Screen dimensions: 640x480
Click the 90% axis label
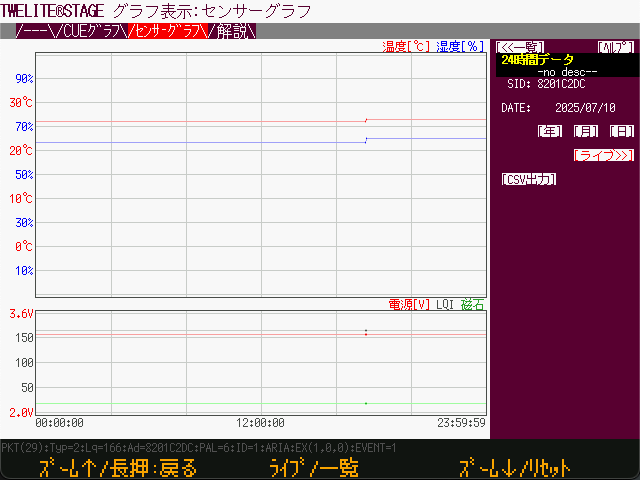pos(24,78)
